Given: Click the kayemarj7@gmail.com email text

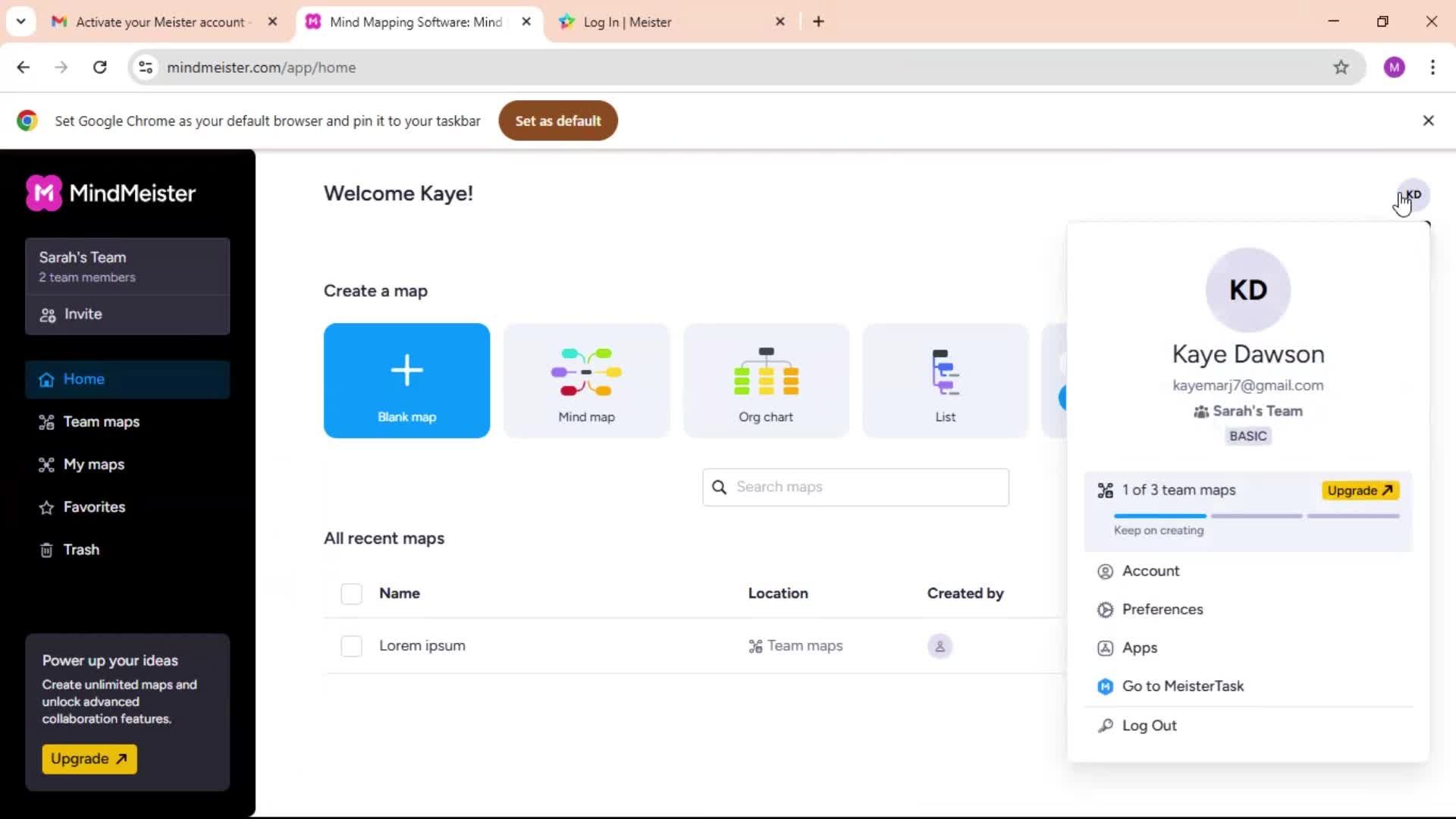Looking at the screenshot, I should 1248,385.
